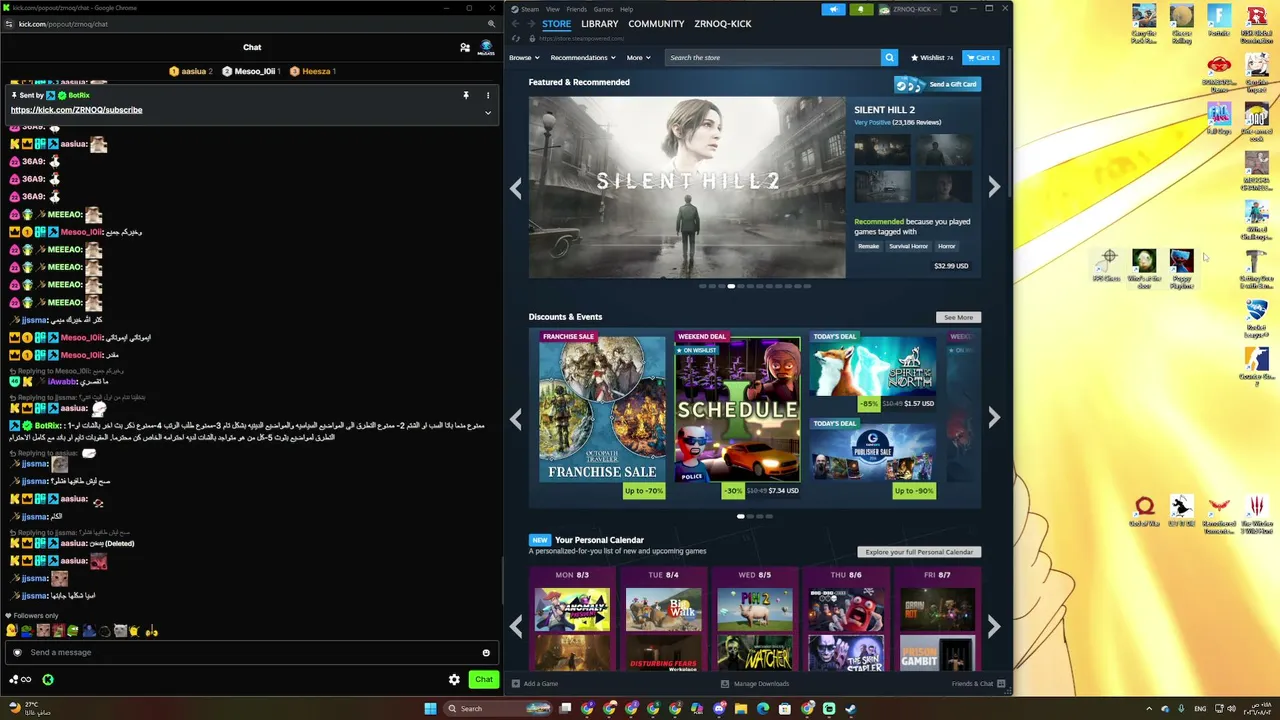Open Explore your full Personal Calendar
Screen dimensions: 1280x720
tap(919, 552)
